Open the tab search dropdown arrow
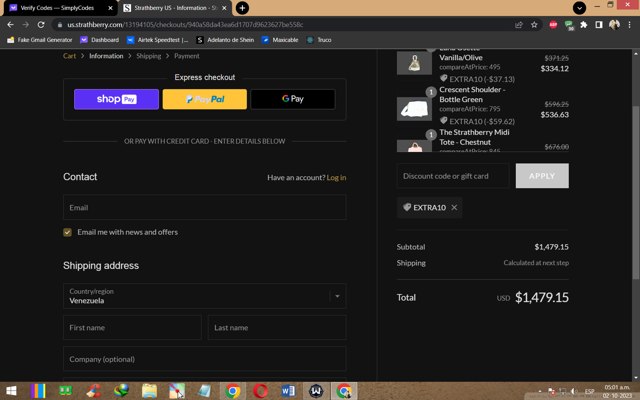The width and height of the screenshot is (640, 400). tap(579, 8)
